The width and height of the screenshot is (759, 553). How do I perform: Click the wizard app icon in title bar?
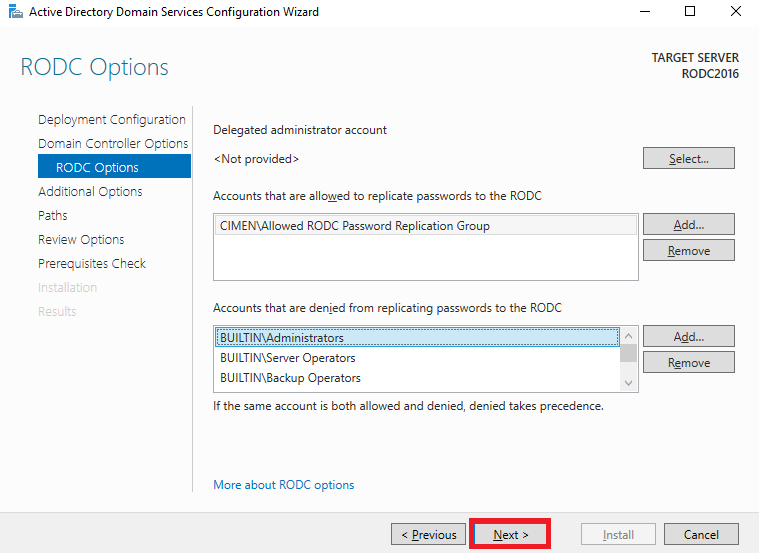(x=15, y=11)
